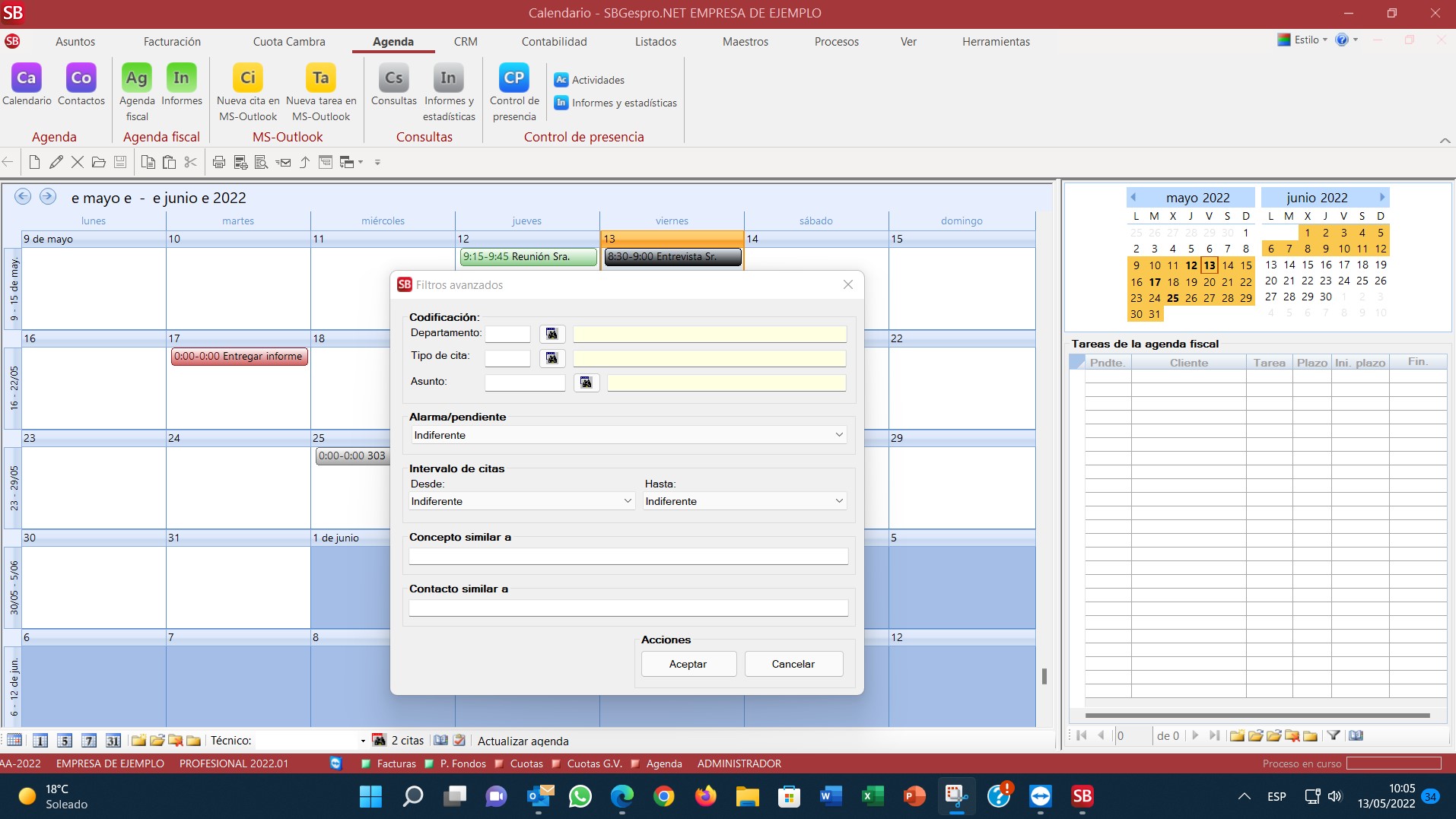
Task: Switch to the 31-day month view
Action: click(x=113, y=741)
